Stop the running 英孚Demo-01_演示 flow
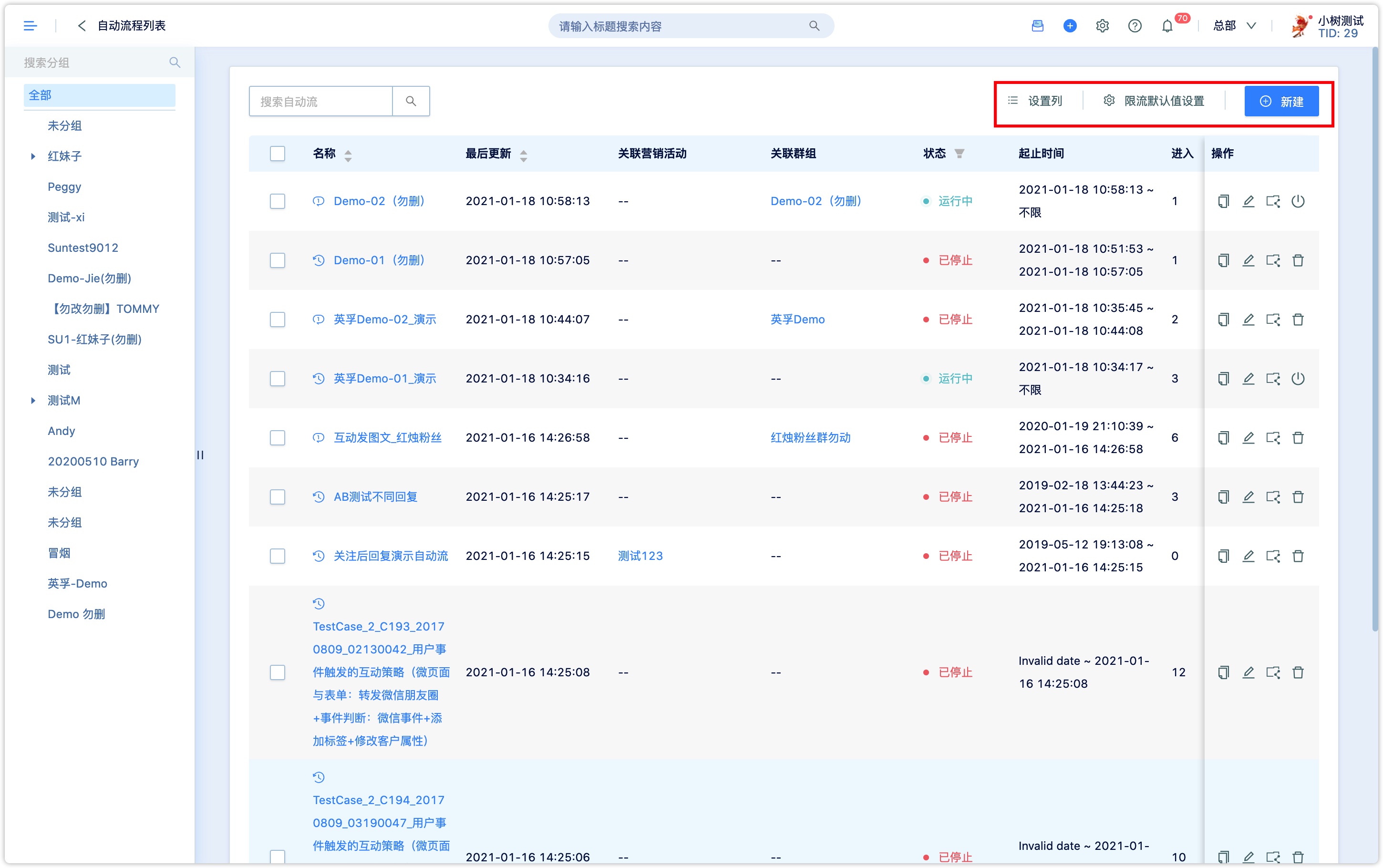 click(x=1298, y=379)
